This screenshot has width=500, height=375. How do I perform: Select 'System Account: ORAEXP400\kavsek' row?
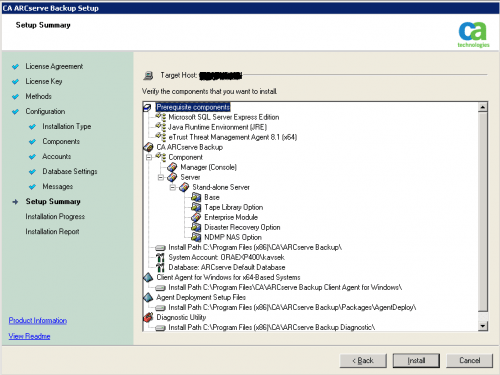point(226,257)
